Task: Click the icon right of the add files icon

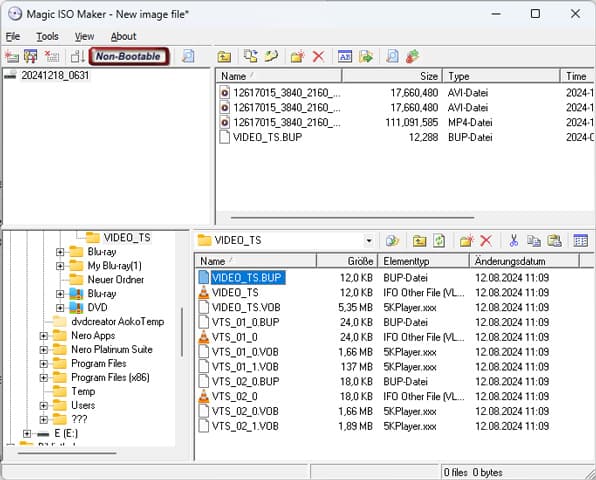Action: tap(271, 56)
